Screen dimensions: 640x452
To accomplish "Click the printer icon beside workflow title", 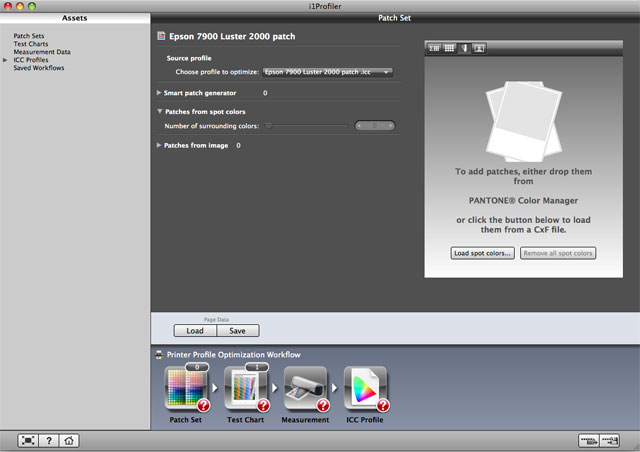I will click(x=159, y=355).
